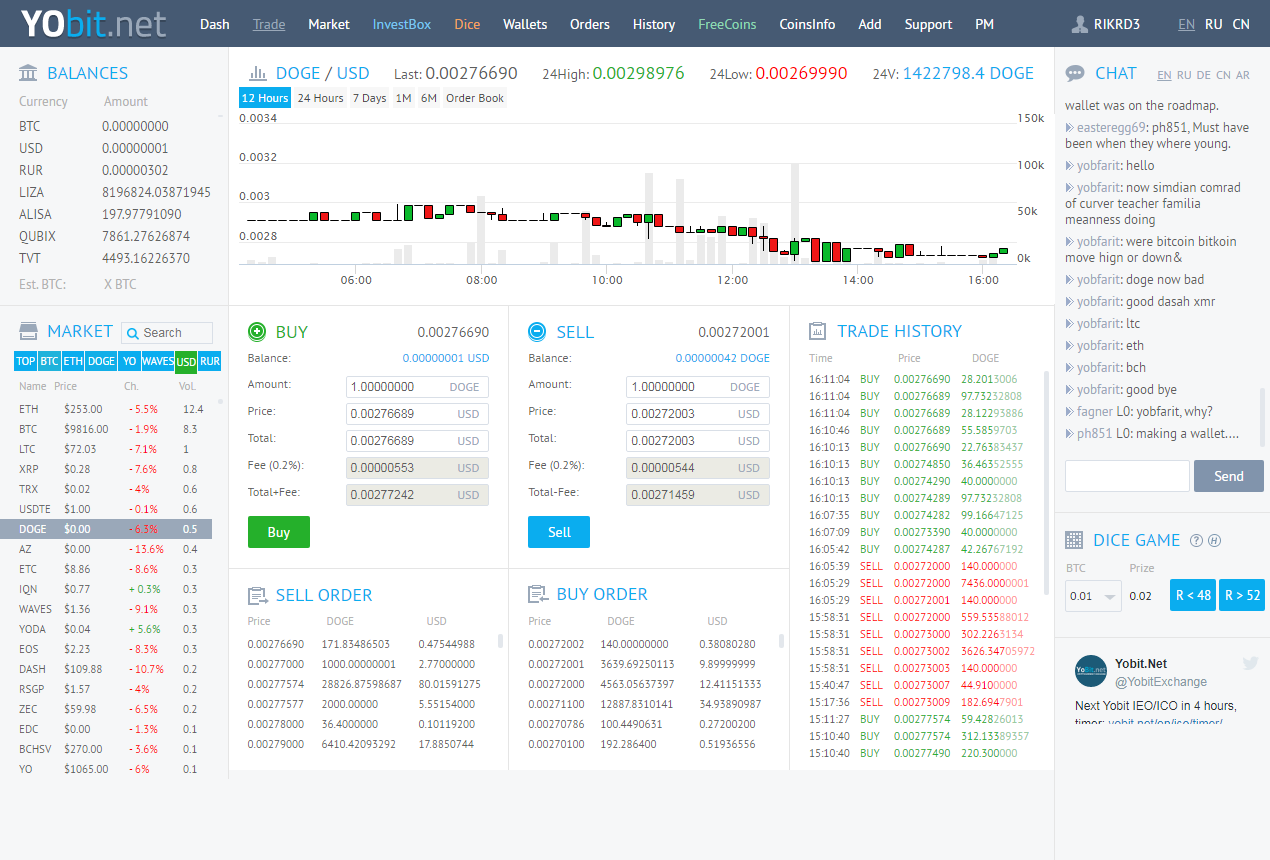Click the blue Sell button
The height and width of the screenshot is (860, 1270).
(559, 532)
